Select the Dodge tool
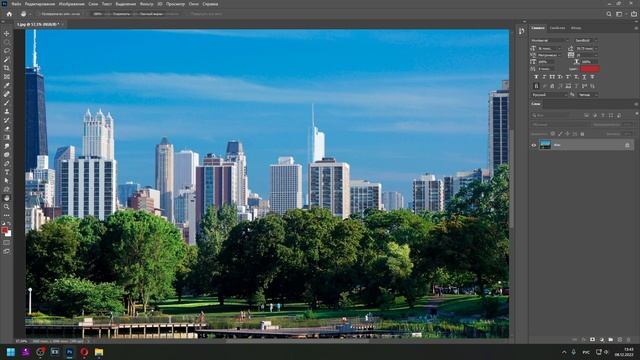The width and height of the screenshot is (640, 360). click(7, 155)
